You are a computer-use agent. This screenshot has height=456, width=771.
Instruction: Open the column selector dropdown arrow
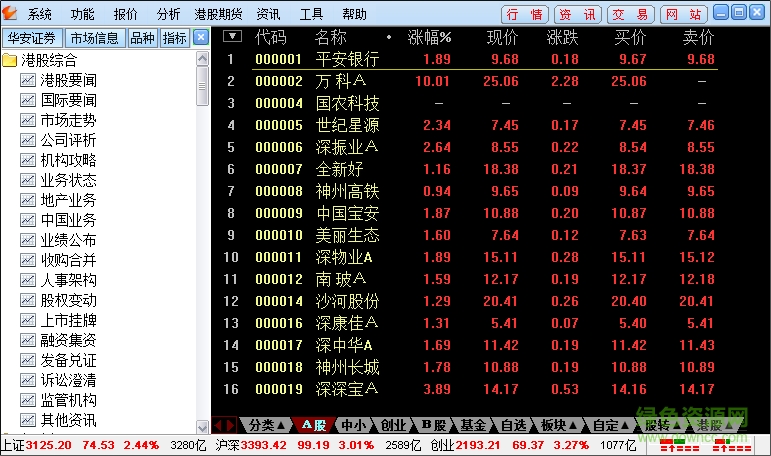(232, 36)
